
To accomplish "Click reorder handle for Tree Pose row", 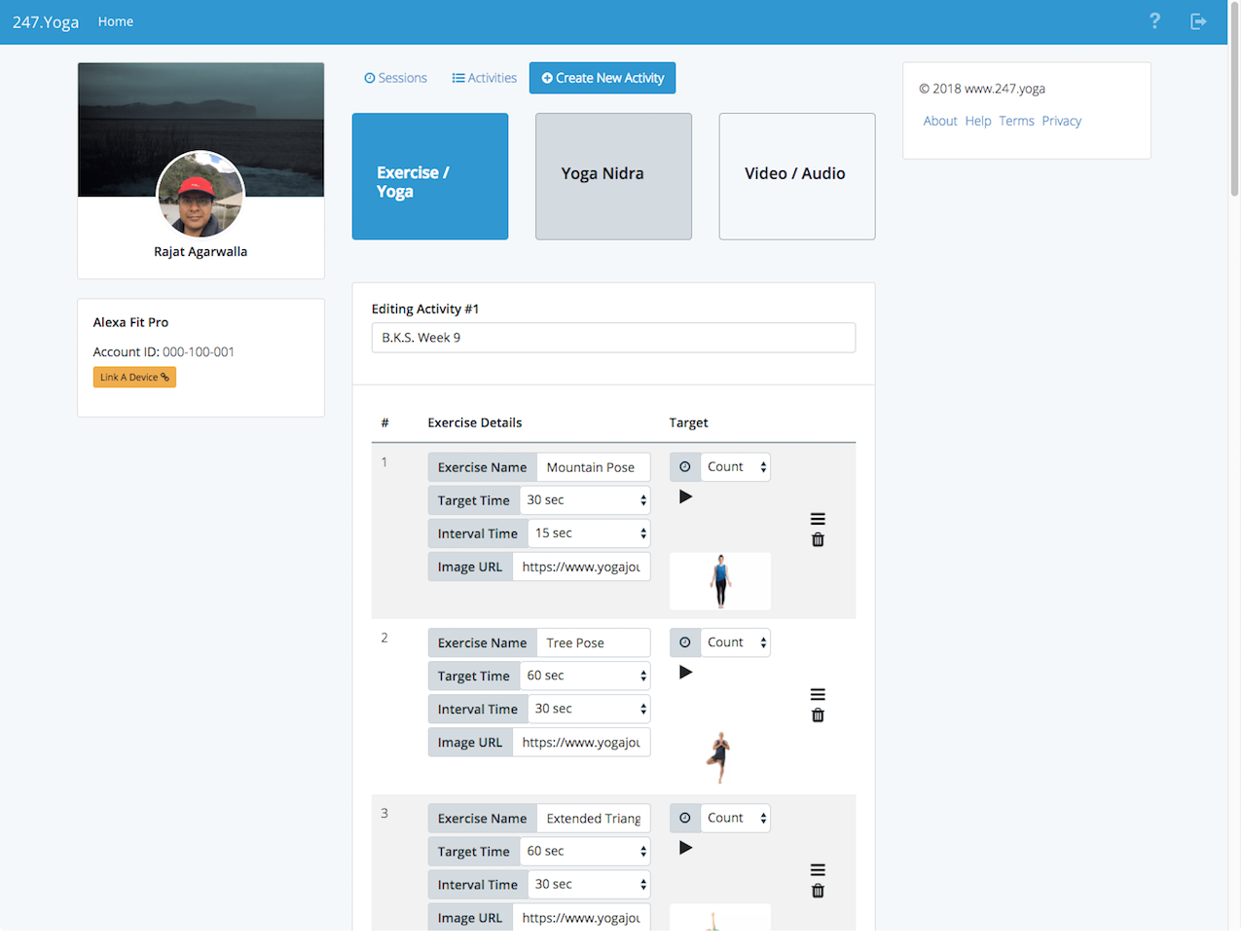I will [x=818, y=694].
